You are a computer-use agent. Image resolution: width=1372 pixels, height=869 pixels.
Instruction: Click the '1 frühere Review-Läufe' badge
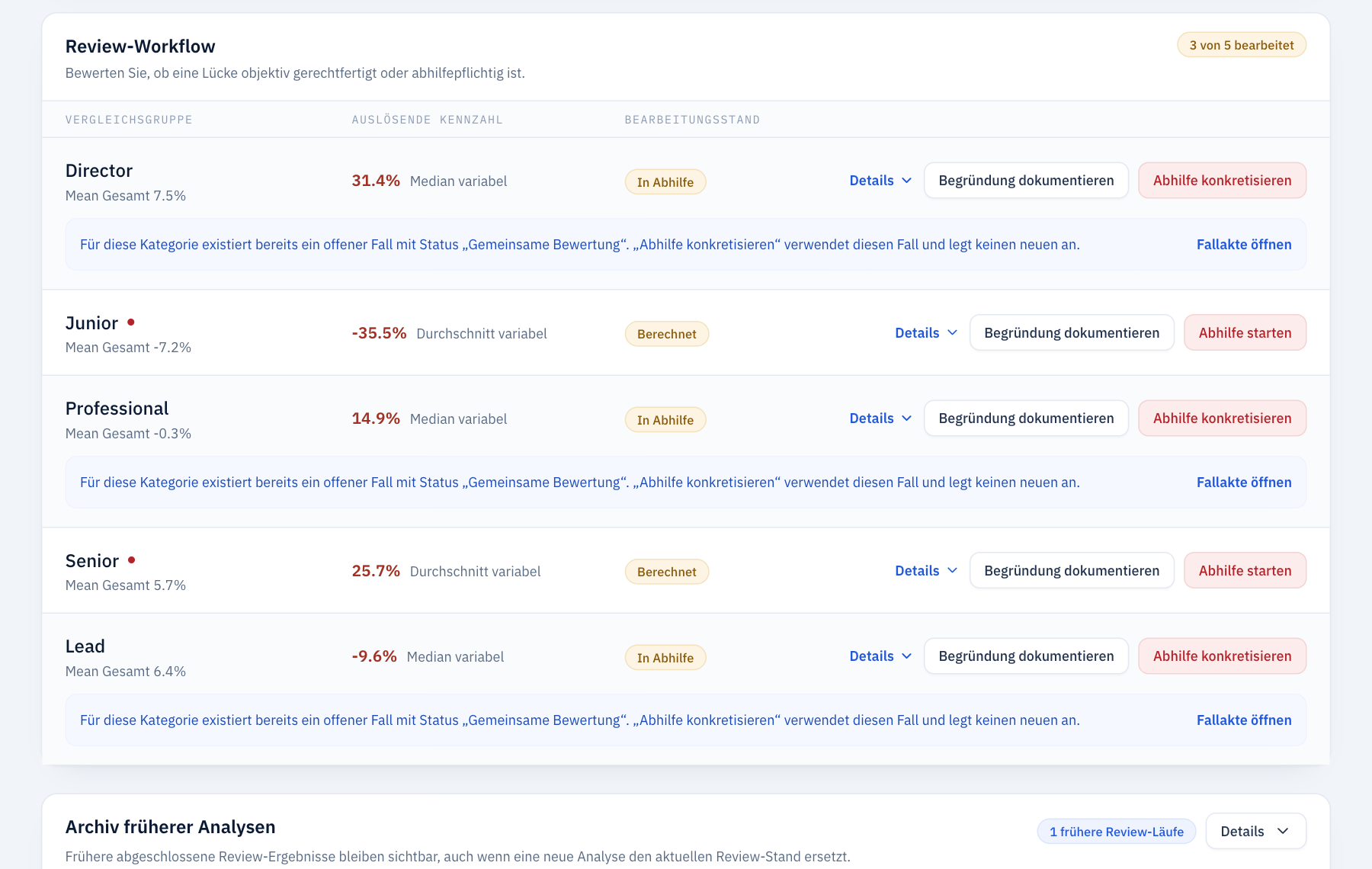point(1117,832)
